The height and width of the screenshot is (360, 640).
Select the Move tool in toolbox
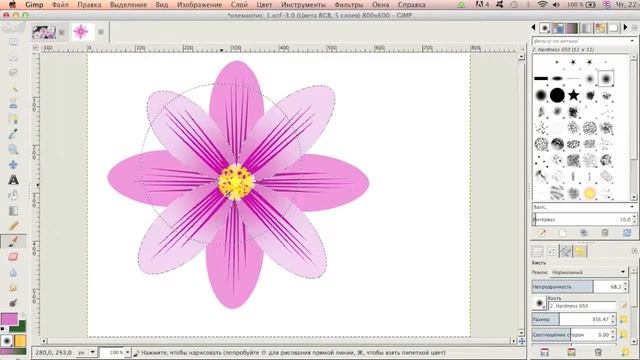[x=13, y=164]
